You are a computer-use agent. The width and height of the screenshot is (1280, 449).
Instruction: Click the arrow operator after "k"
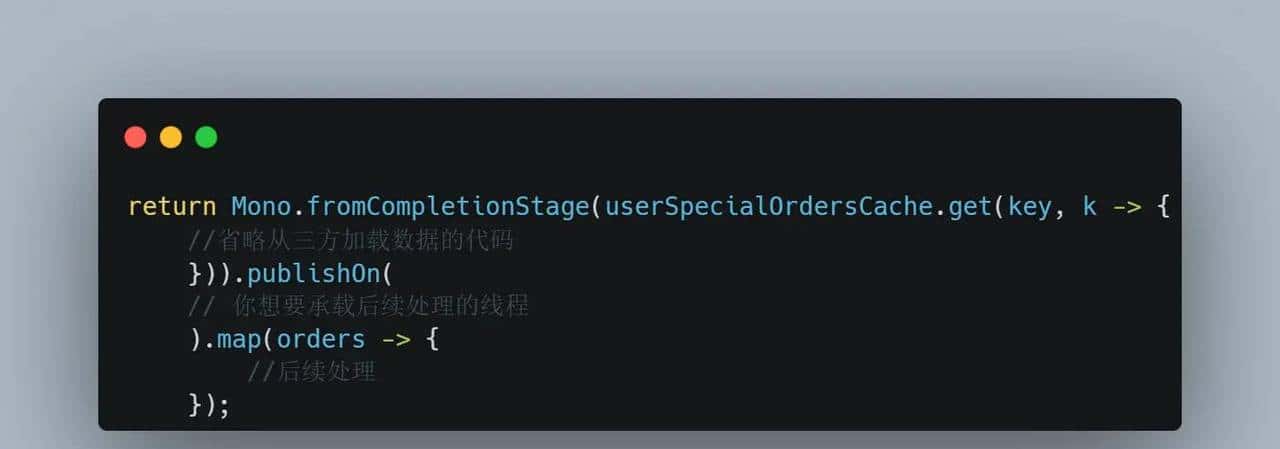click(1127, 207)
